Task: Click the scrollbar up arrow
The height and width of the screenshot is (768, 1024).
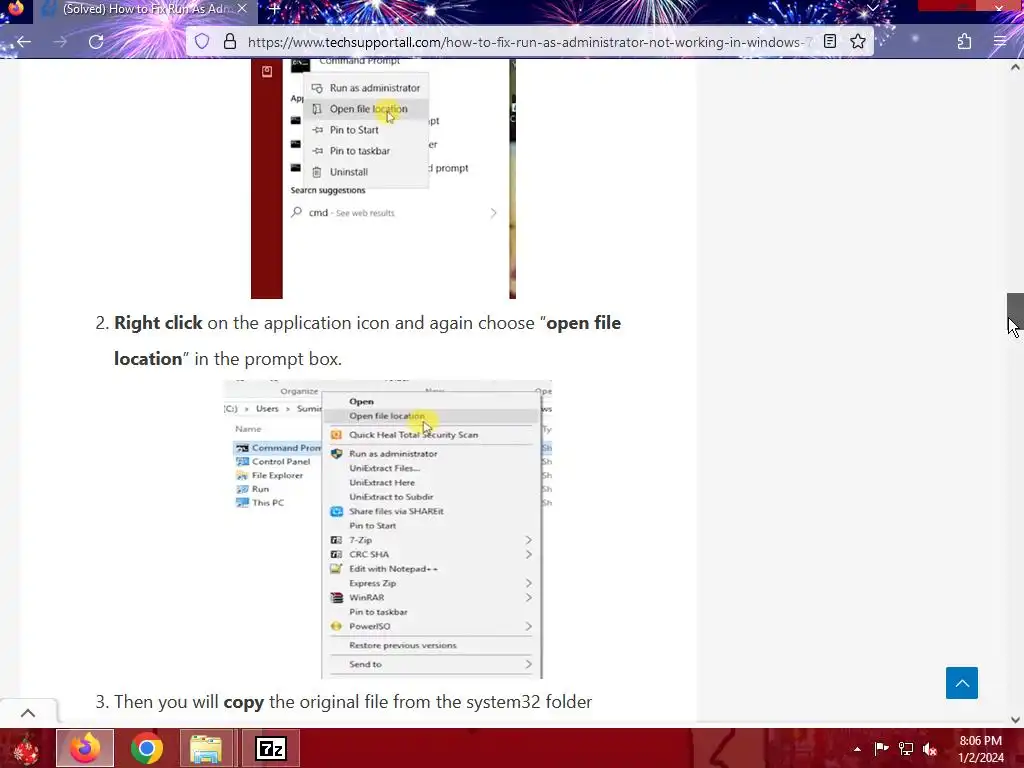Action: (x=1016, y=67)
